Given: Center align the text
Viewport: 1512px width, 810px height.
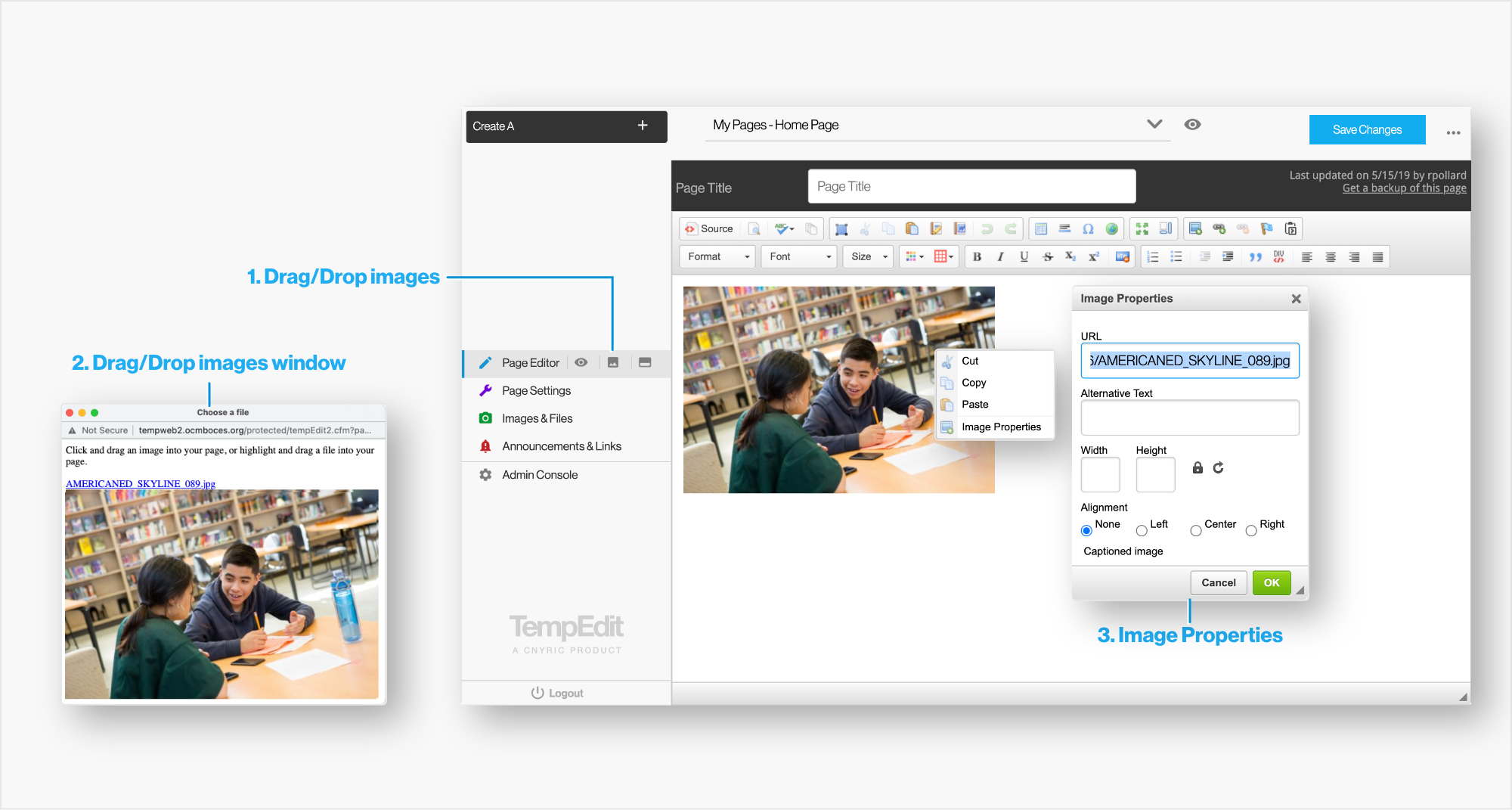Looking at the screenshot, I should tap(1331, 256).
